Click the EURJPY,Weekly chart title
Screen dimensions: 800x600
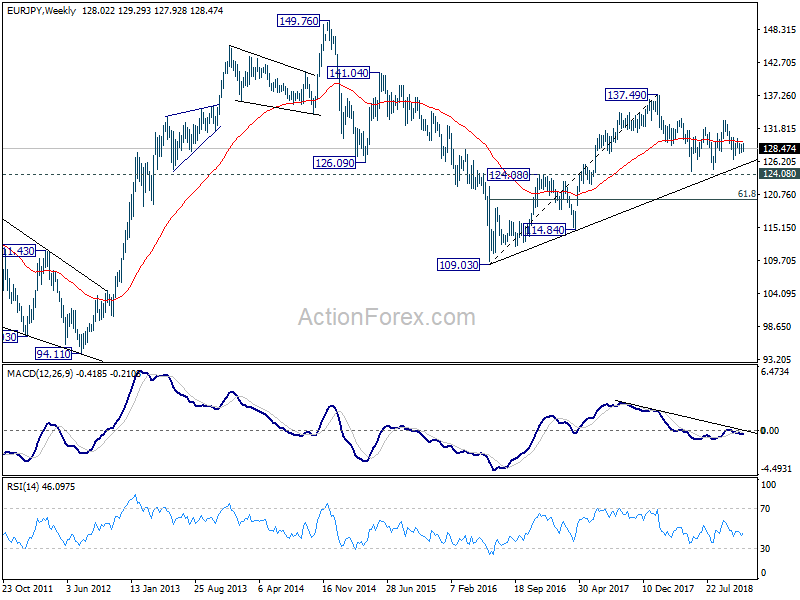[41, 11]
